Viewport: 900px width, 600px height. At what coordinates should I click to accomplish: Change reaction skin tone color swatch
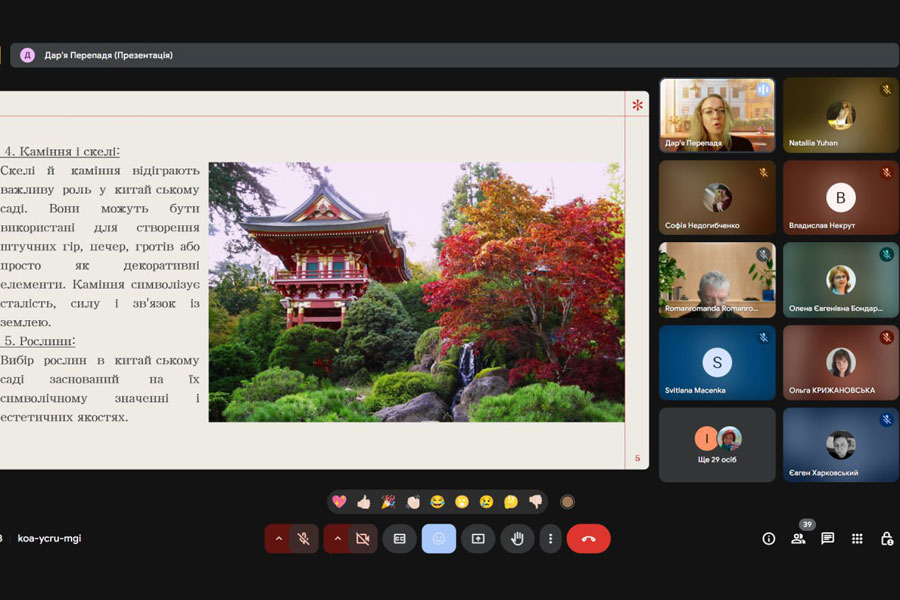point(567,501)
